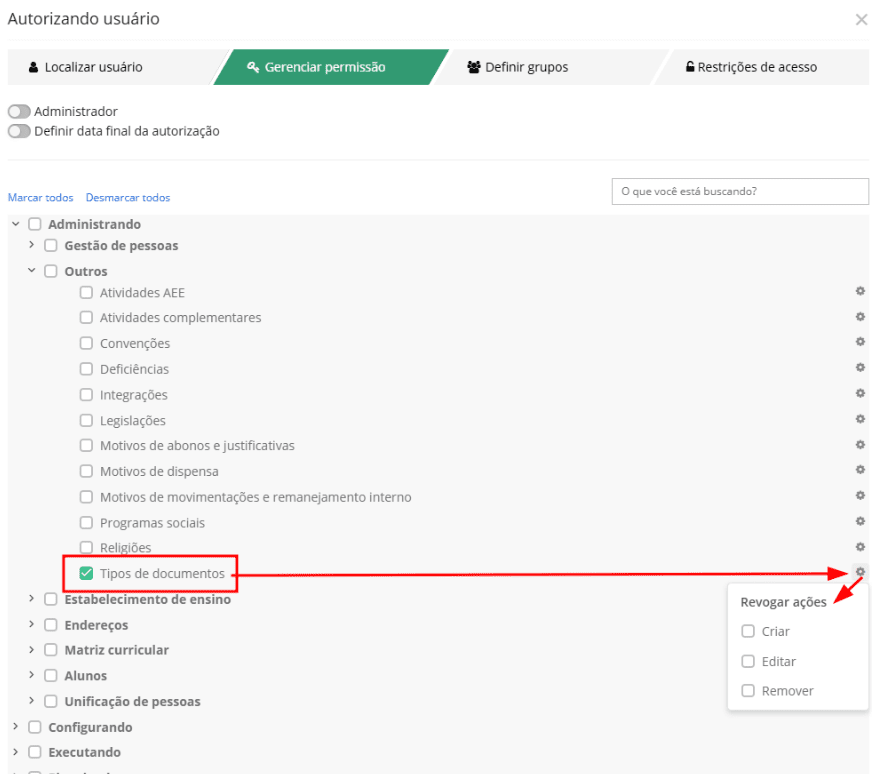
Task: Uncheck the Tipos de documentos checkbox
Action: tap(86, 573)
